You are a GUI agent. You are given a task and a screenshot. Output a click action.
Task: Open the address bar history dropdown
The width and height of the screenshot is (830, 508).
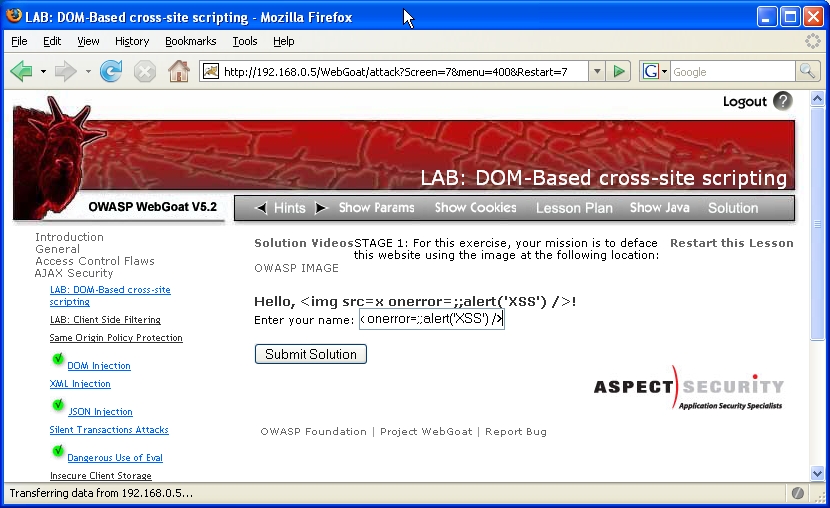(x=597, y=71)
